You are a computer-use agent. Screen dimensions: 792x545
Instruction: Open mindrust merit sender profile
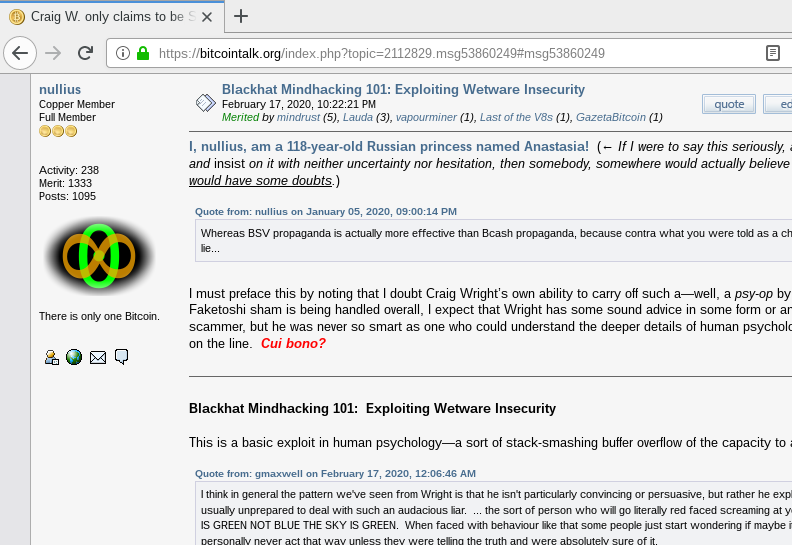(x=298, y=117)
